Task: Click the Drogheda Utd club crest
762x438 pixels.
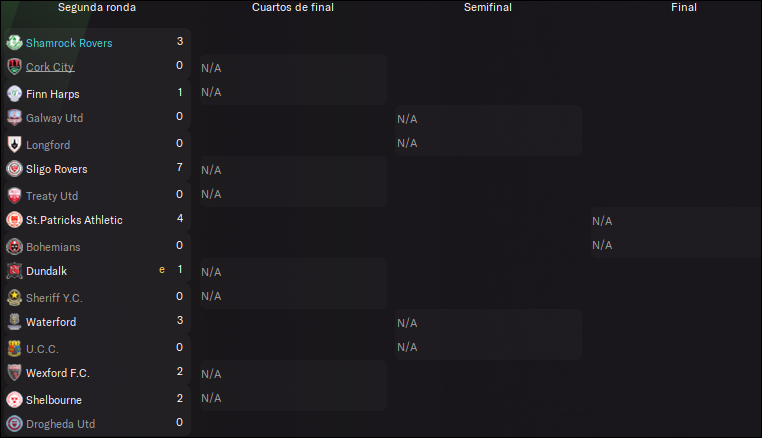Action: (x=14, y=423)
